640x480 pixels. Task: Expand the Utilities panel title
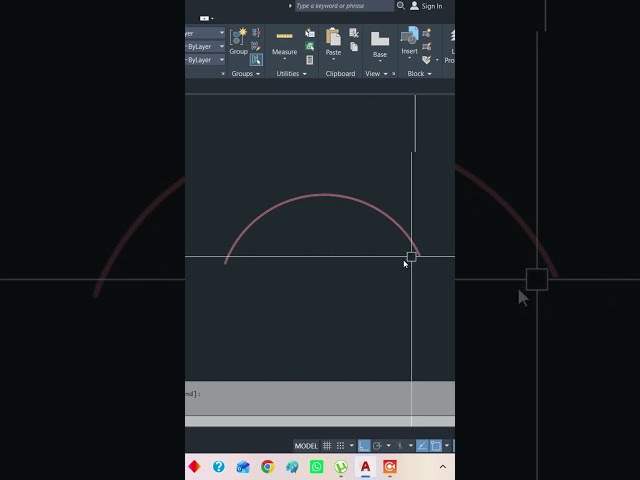click(x=291, y=73)
